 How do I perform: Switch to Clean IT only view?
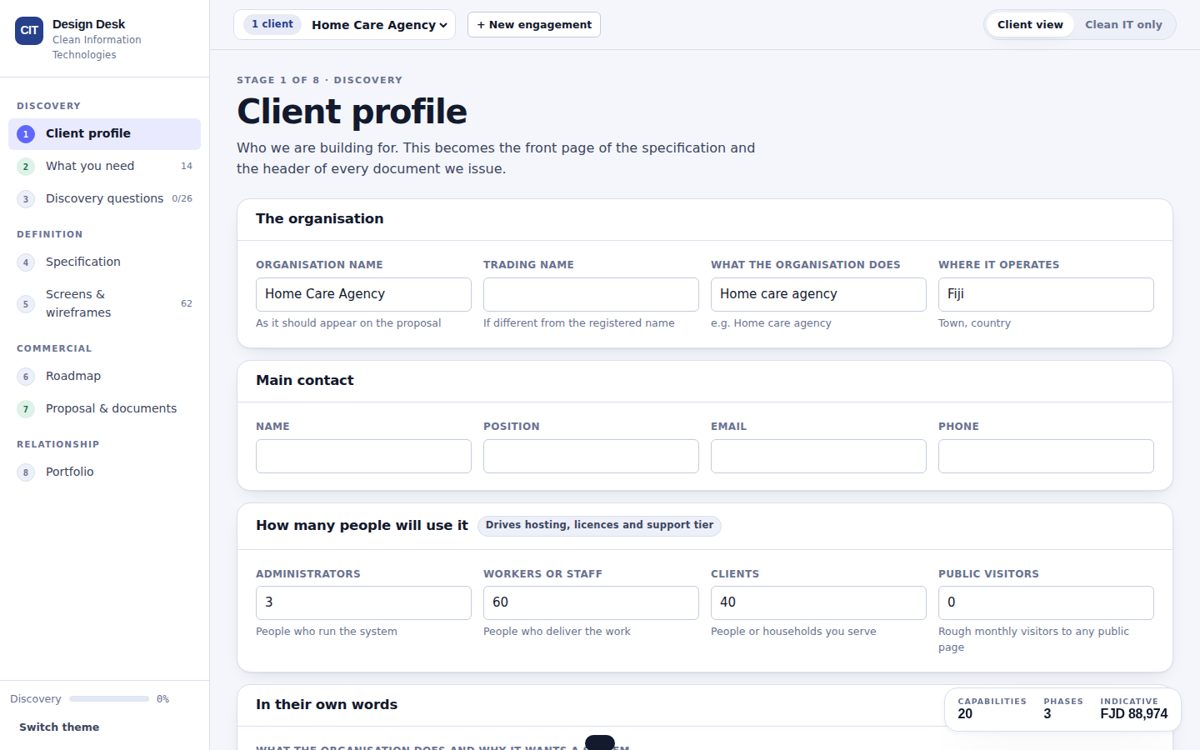tap(1123, 25)
